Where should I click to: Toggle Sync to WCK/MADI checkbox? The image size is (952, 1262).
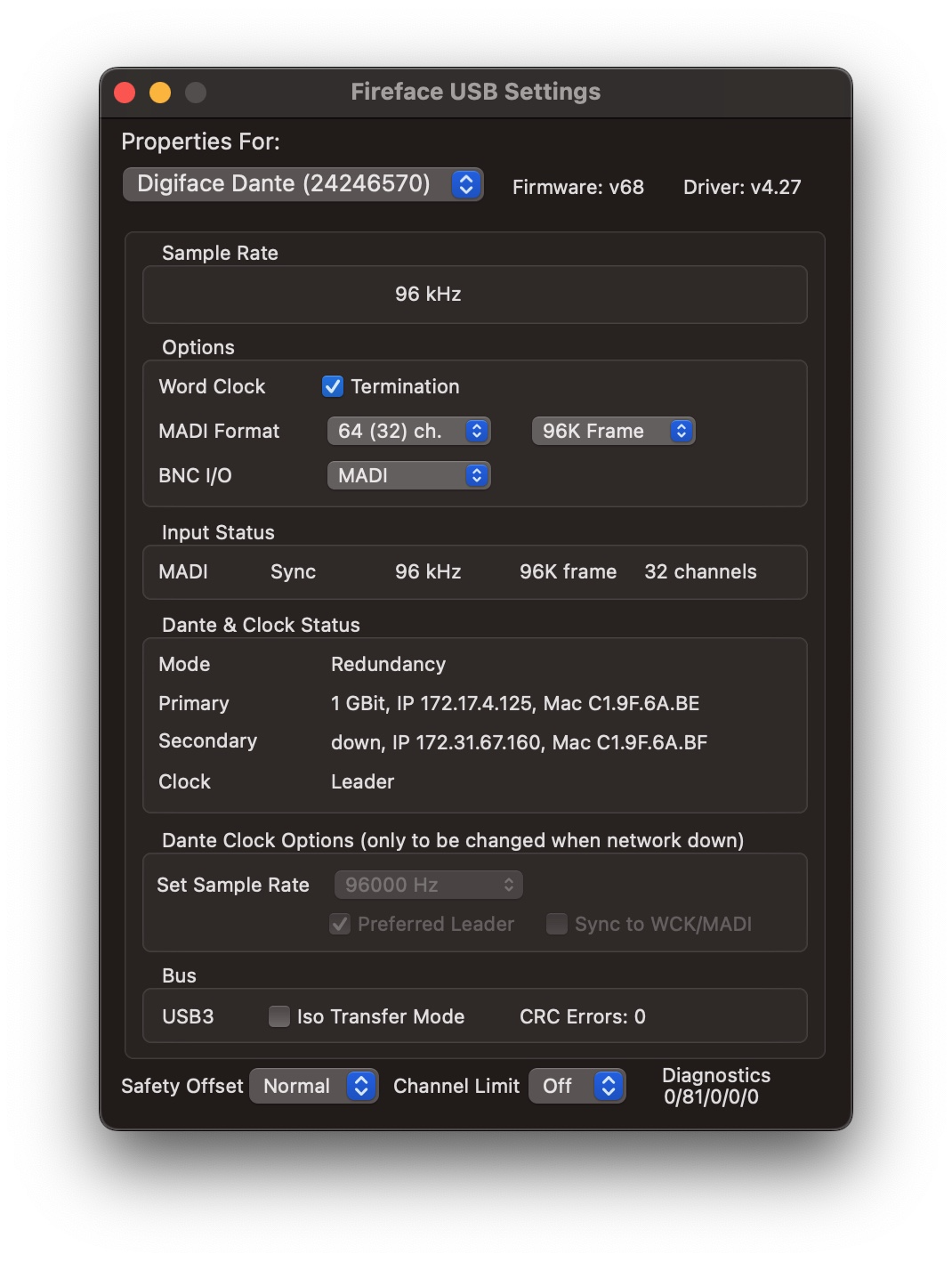pos(557,924)
